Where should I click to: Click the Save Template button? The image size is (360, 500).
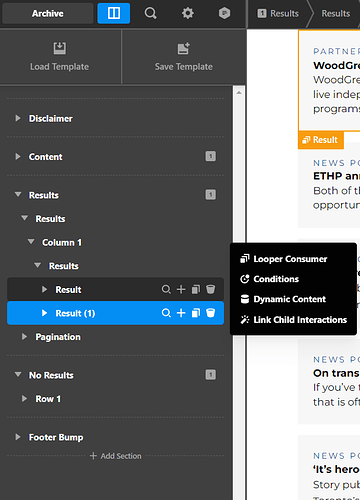[x=184, y=56]
